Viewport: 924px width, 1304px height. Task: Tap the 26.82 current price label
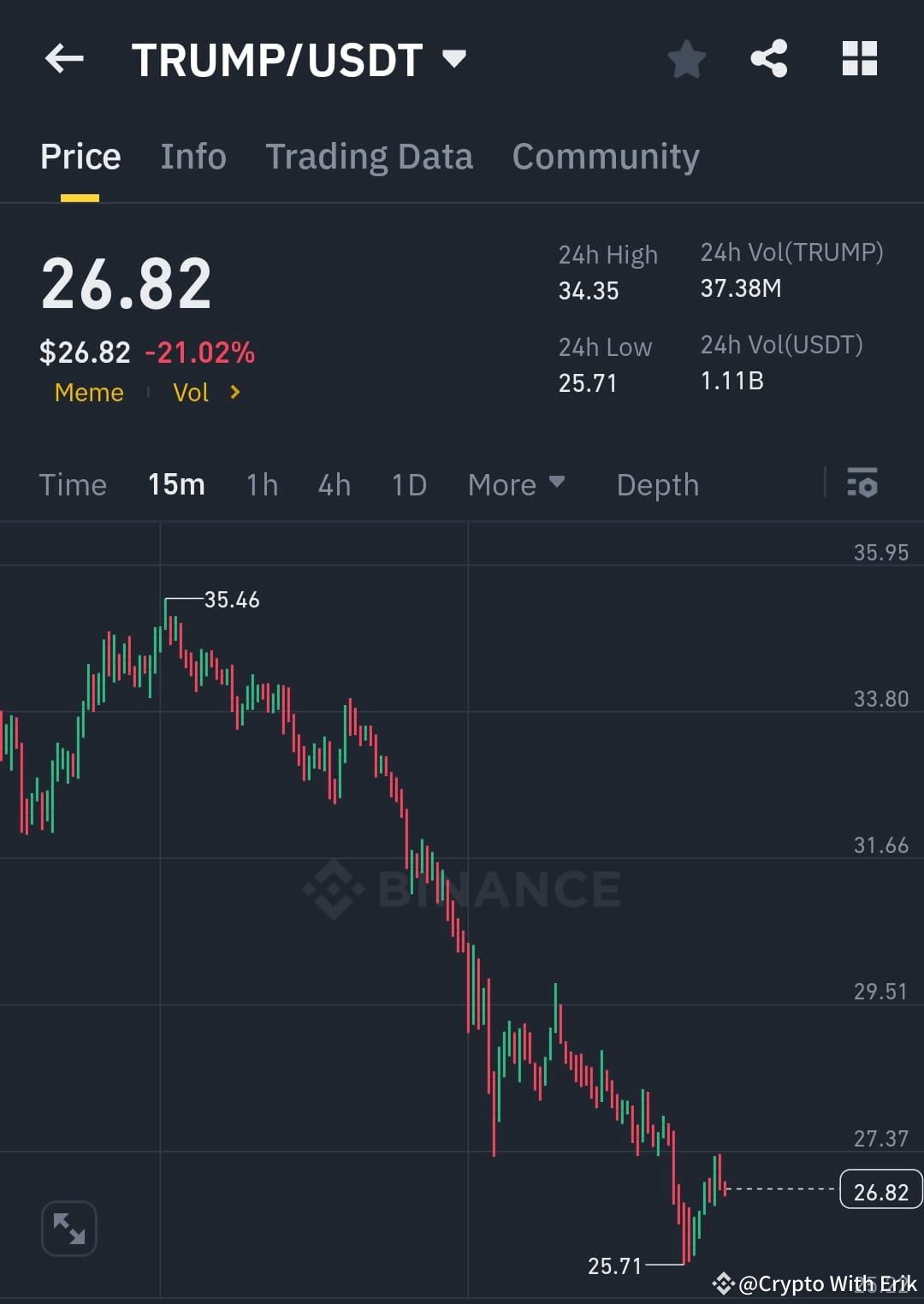(880, 1189)
